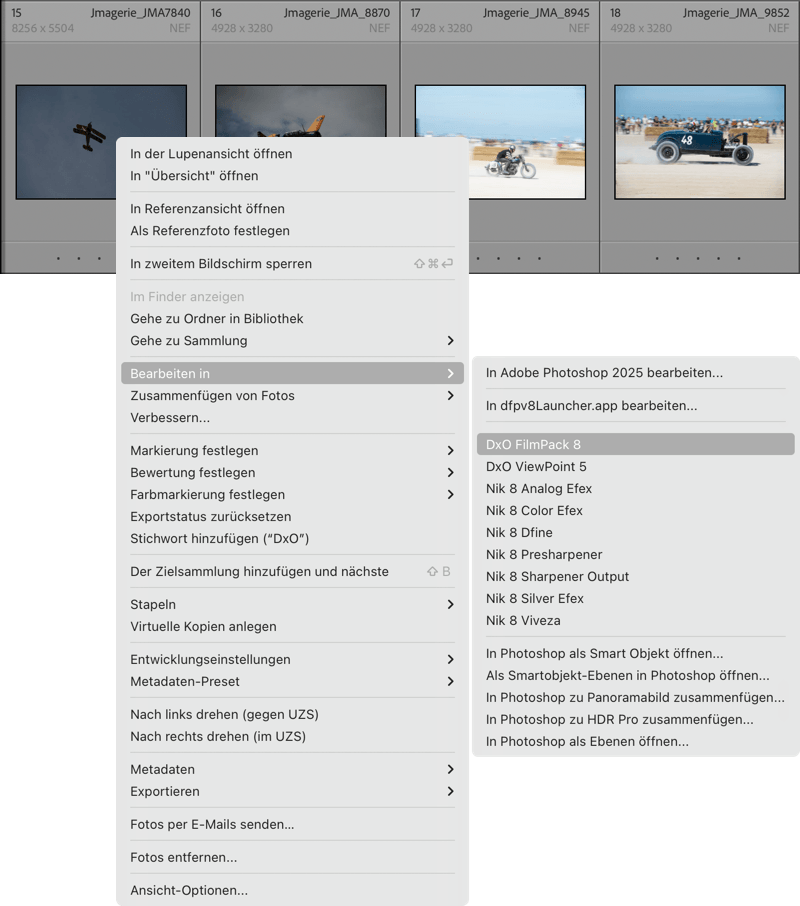Expand the Bearbeiten in submenu arrow
This screenshot has height=906, width=800.
tap(450, 374)
